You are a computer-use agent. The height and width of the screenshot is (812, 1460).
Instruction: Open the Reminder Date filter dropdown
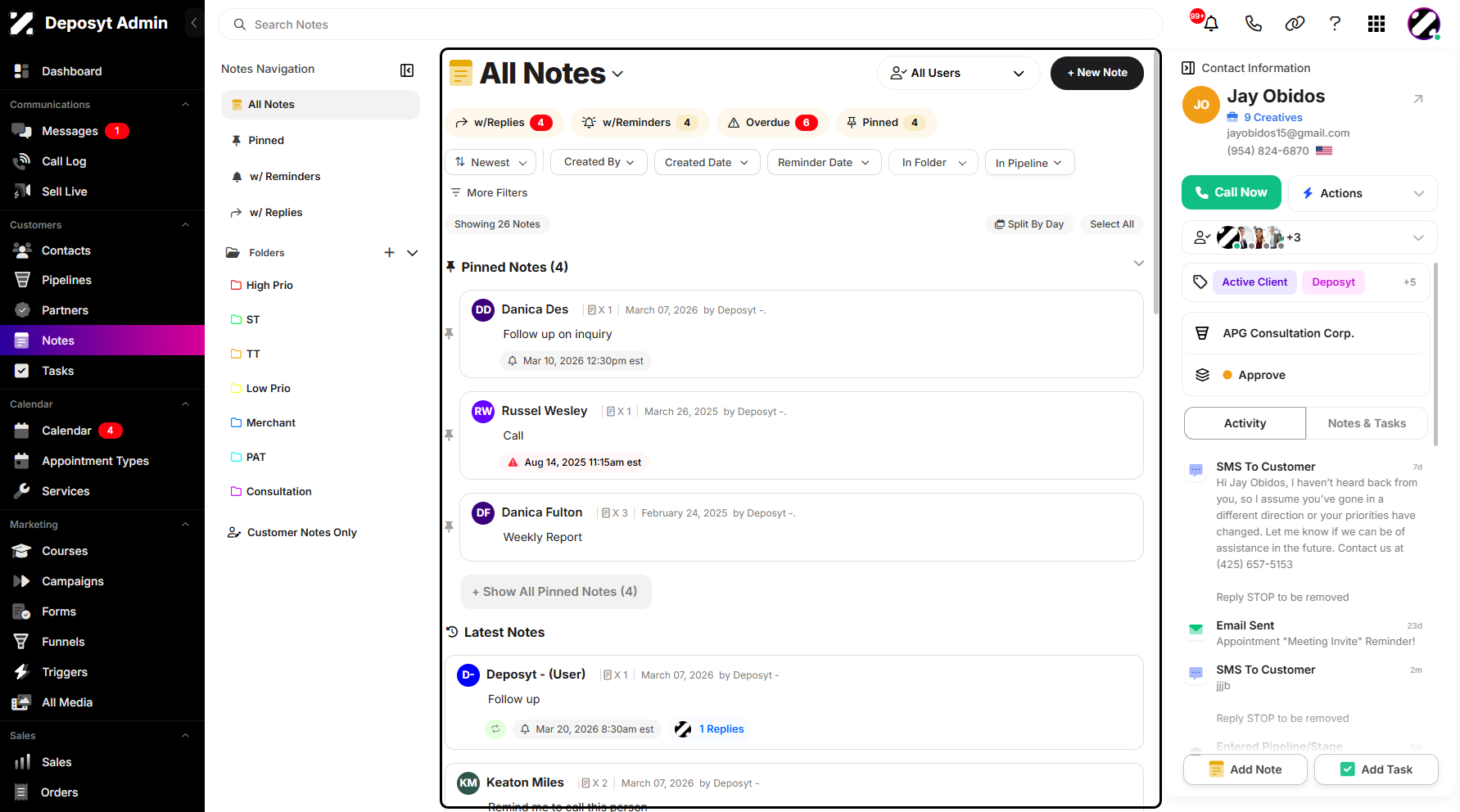[x=824, y=162]
